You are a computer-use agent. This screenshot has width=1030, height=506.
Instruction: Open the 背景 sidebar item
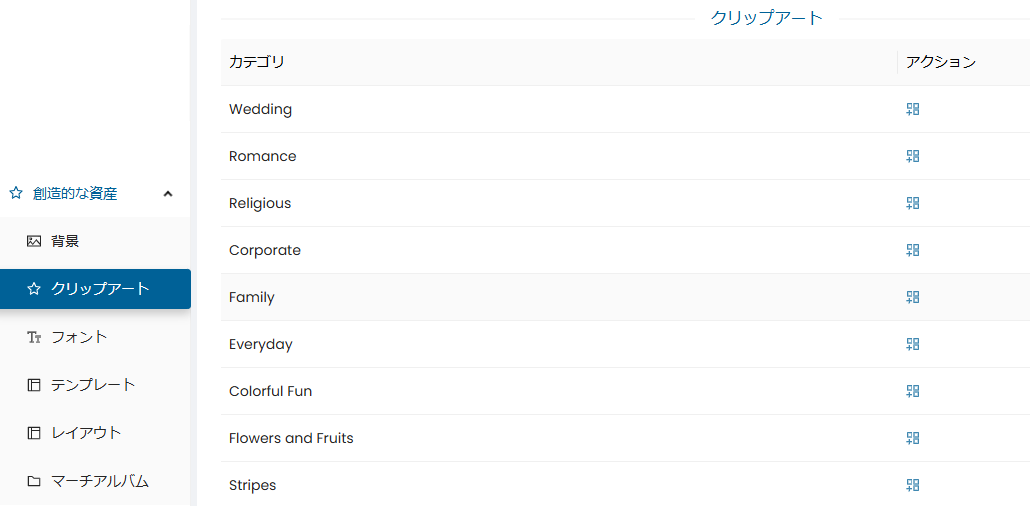click(95, 241)
